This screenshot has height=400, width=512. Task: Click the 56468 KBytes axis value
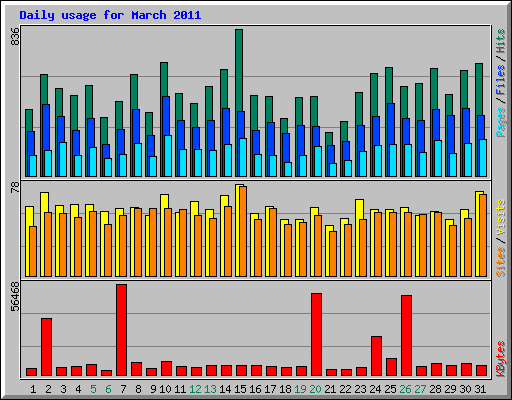(15, 297)
